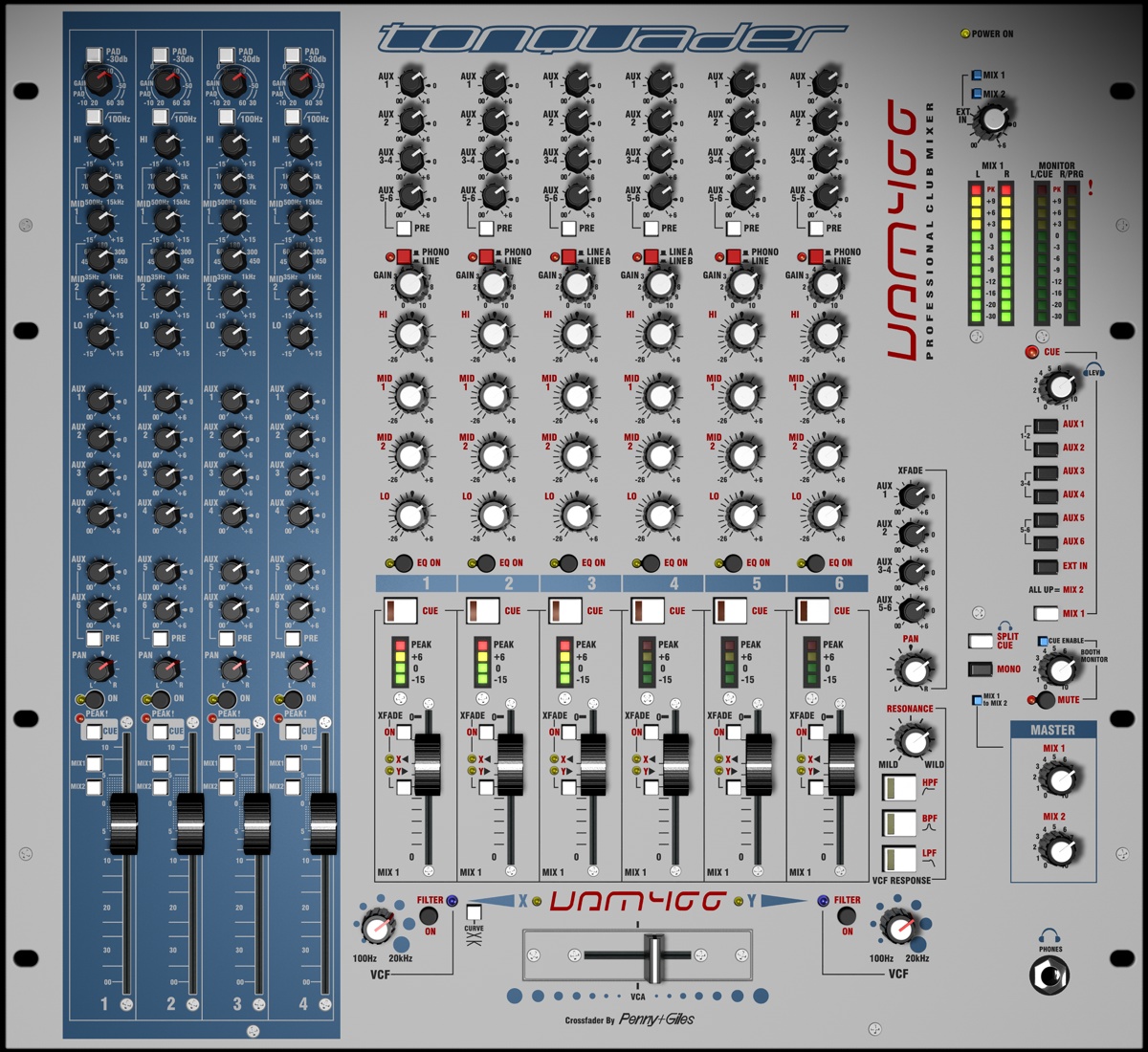Click mic channel 1 PAN knob
This screenshot has height=1052, width=1148.
click(x=99, y=668)
